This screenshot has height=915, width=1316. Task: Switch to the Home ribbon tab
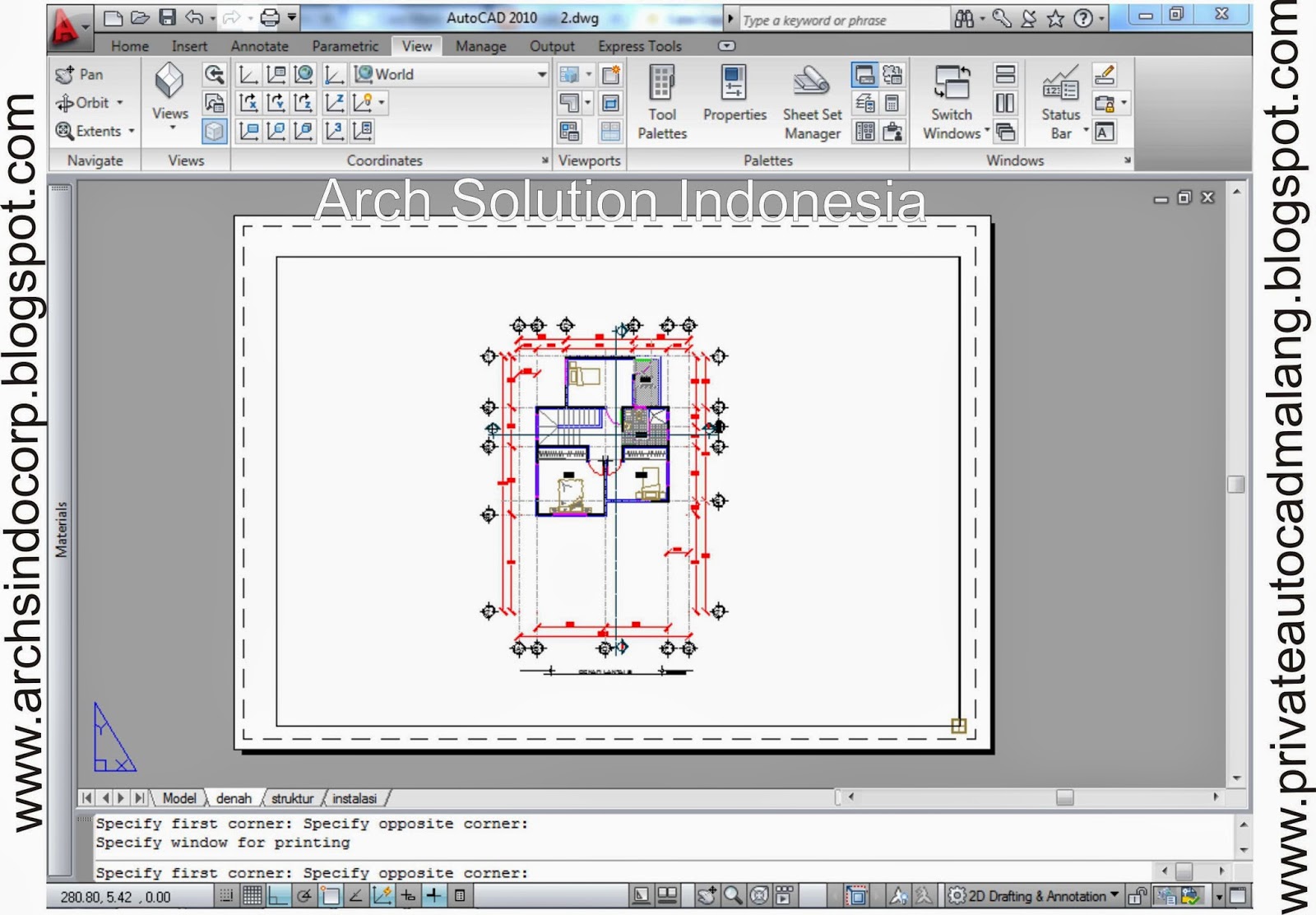pyautogui.click(x=130, y=46)
